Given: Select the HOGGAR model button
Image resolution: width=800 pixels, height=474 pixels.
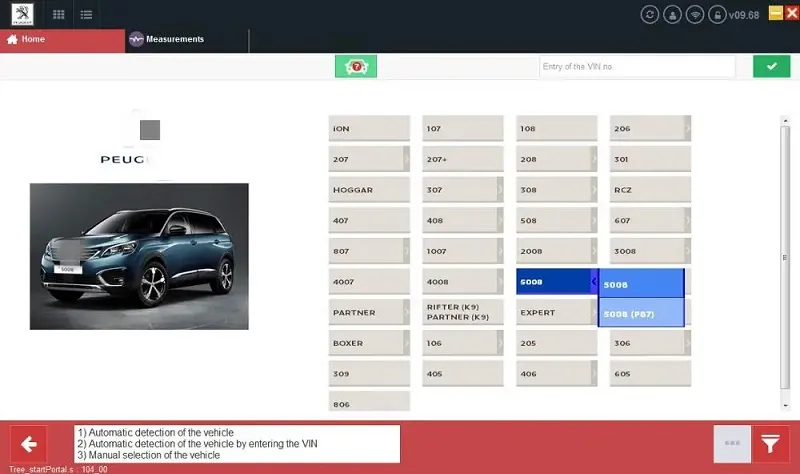Looking at the screenshot, I should (369, 189).
